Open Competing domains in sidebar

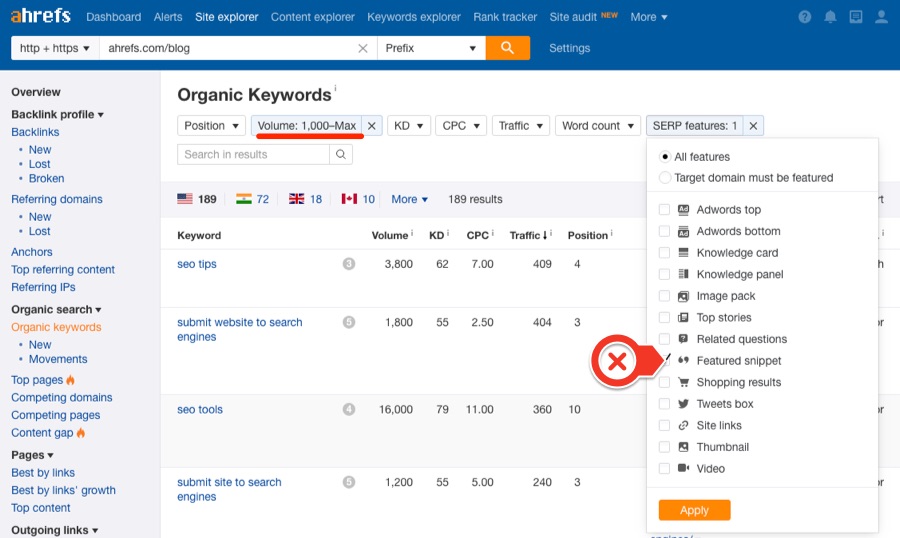coord(61,397)
